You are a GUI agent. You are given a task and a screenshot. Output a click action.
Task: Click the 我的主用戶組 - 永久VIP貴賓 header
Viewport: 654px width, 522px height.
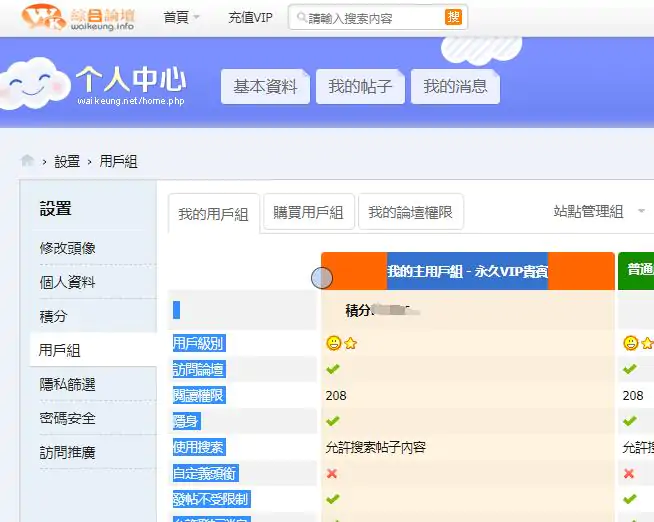click(x=468, y=271)
